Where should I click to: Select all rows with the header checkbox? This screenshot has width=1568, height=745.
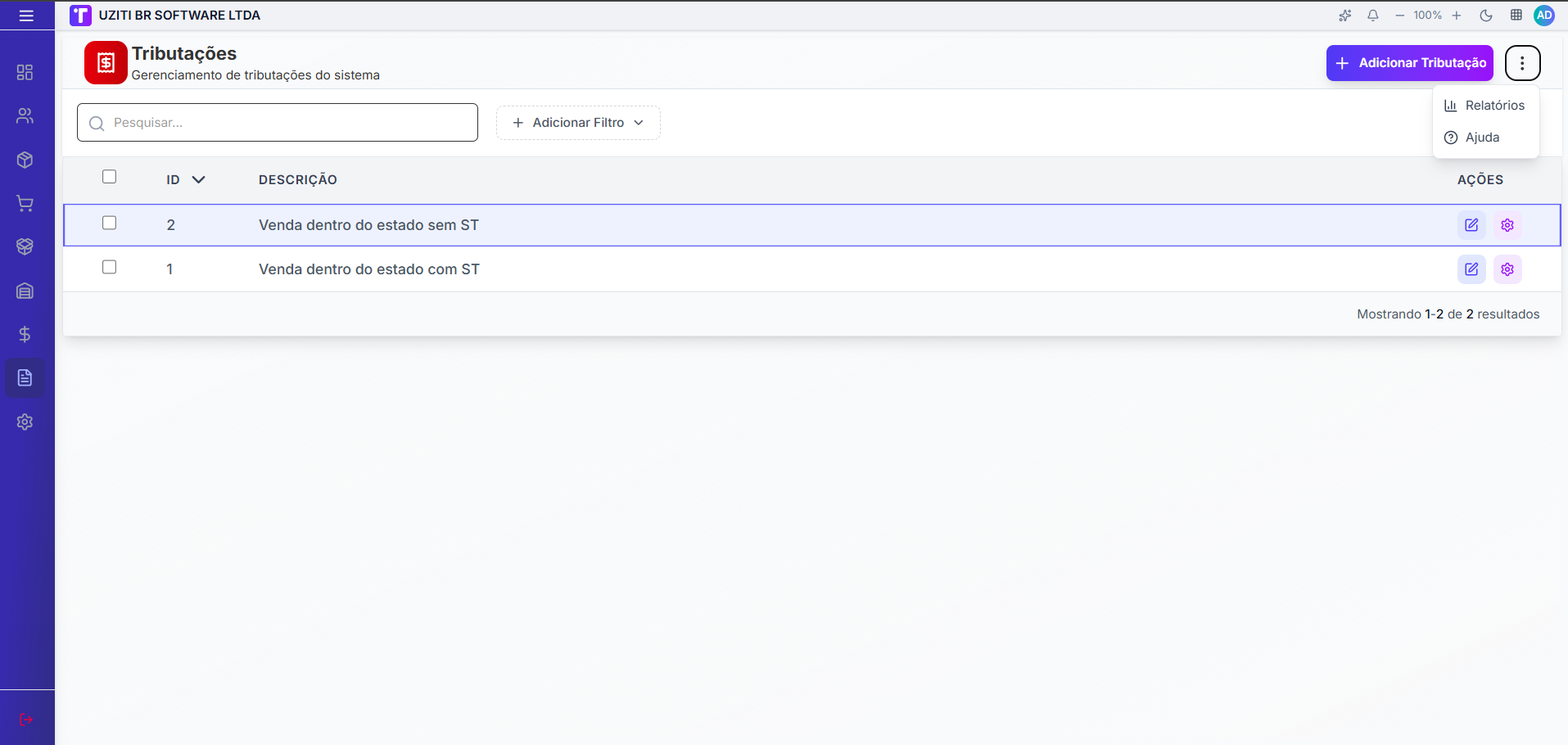click(109, 177)
